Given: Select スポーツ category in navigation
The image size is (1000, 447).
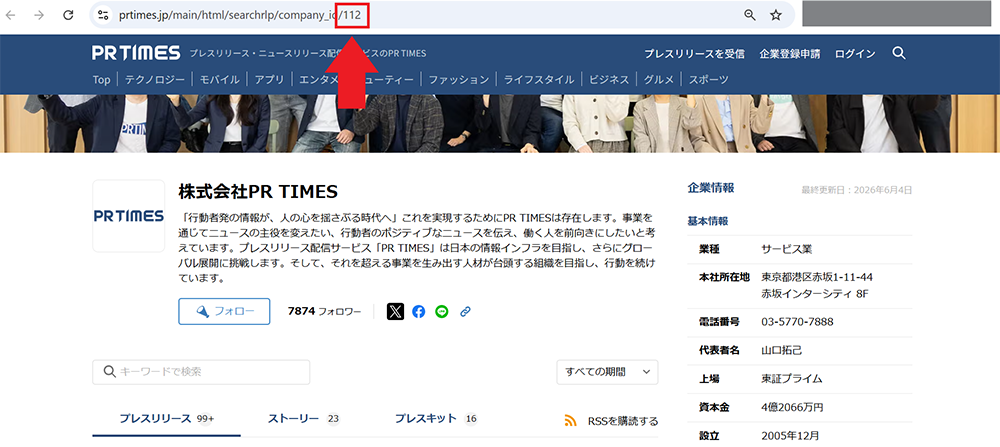Looking at the screenshot, I should coord(708,80).
